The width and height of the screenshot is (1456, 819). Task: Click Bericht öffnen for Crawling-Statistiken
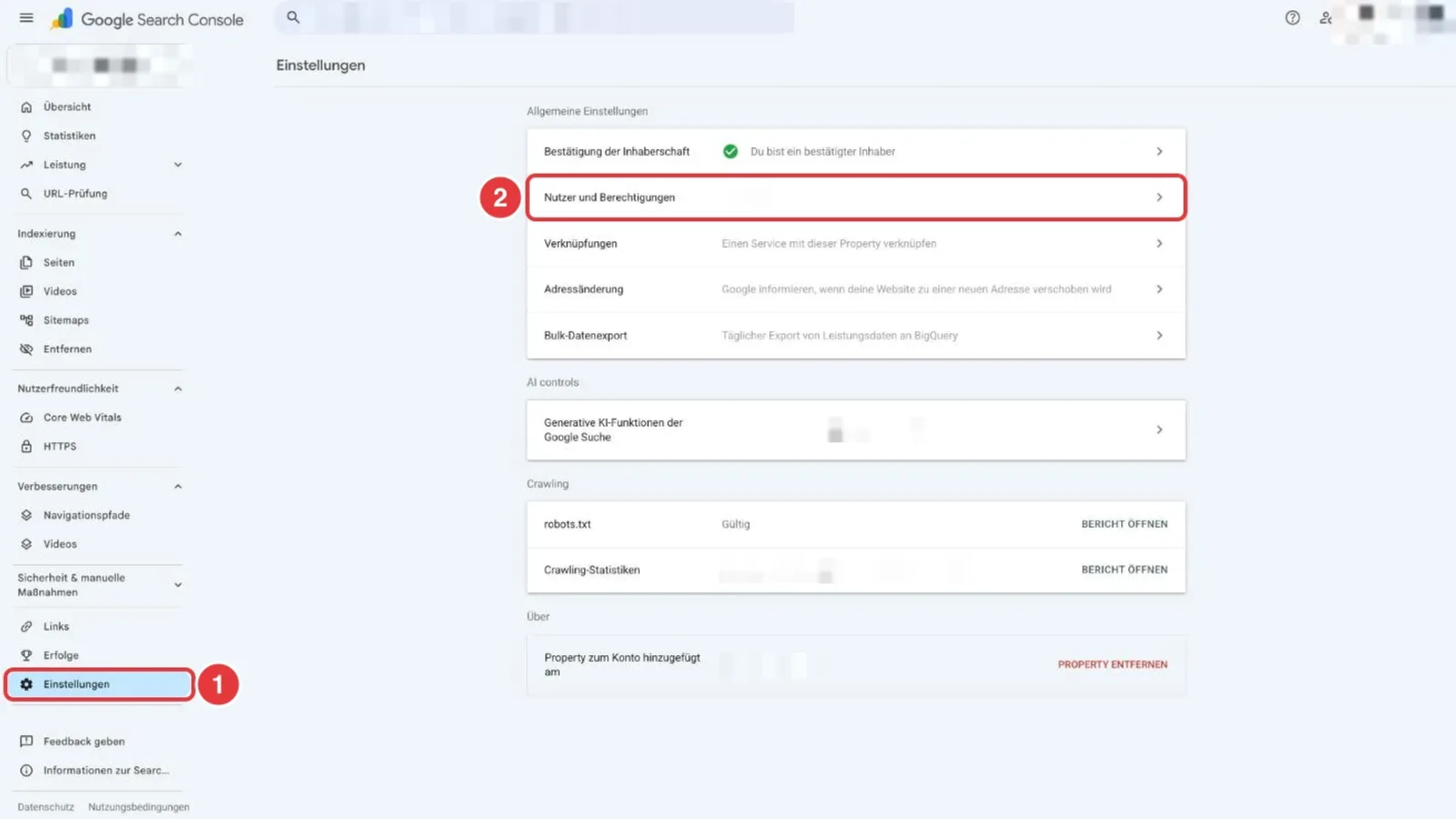coord(1124,570)
